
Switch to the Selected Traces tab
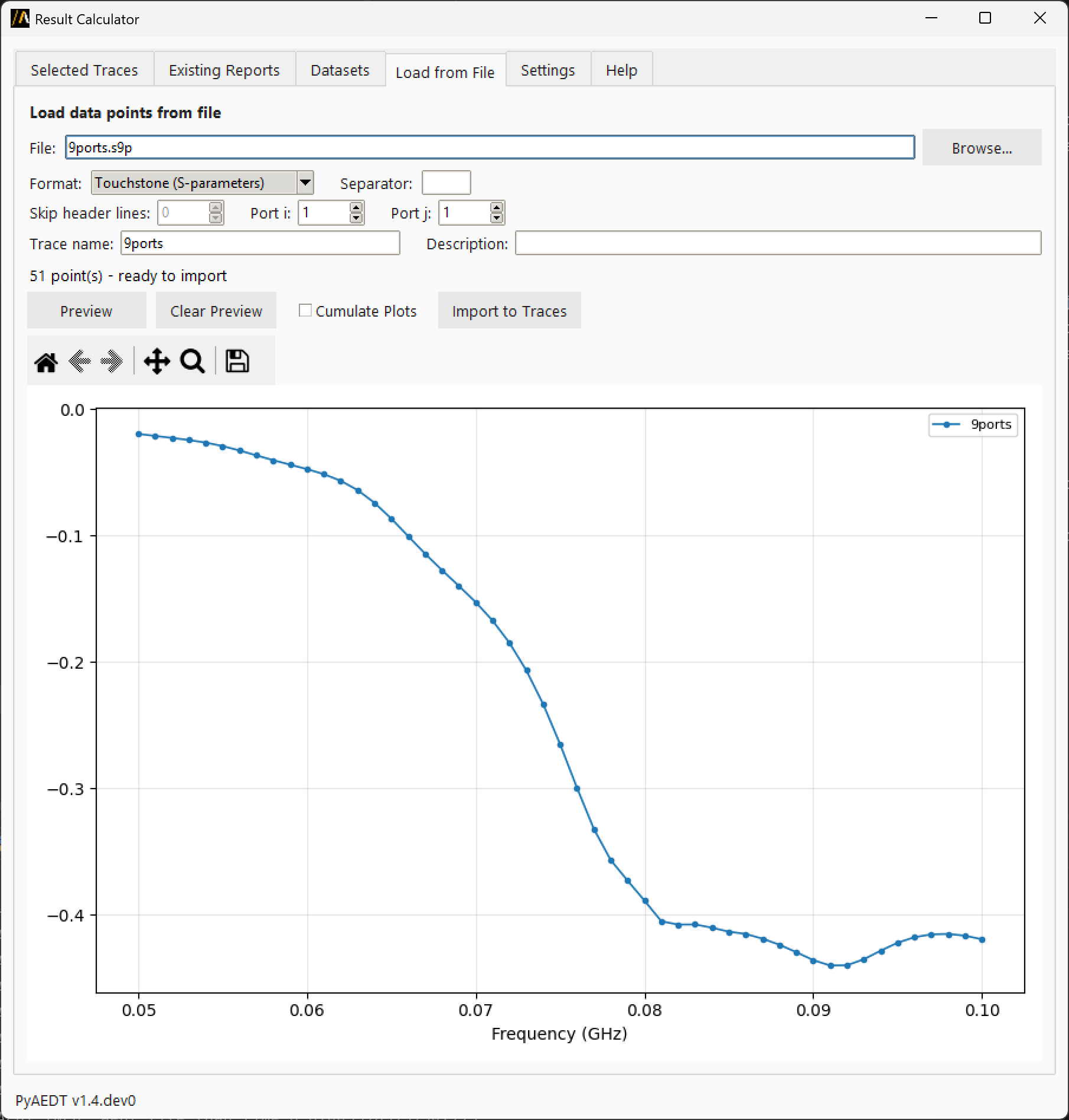84,70
